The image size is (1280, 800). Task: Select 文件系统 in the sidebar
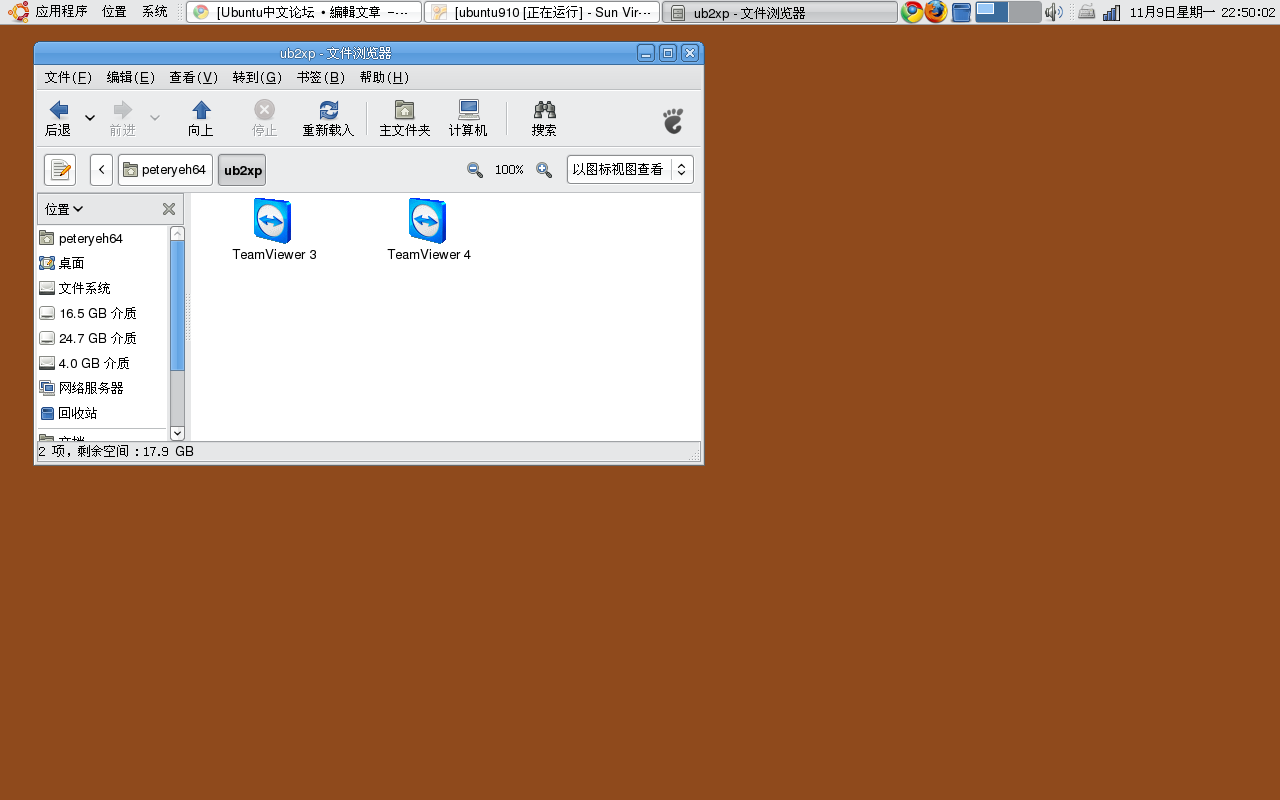pyautogui.click(x=102, y=288)
